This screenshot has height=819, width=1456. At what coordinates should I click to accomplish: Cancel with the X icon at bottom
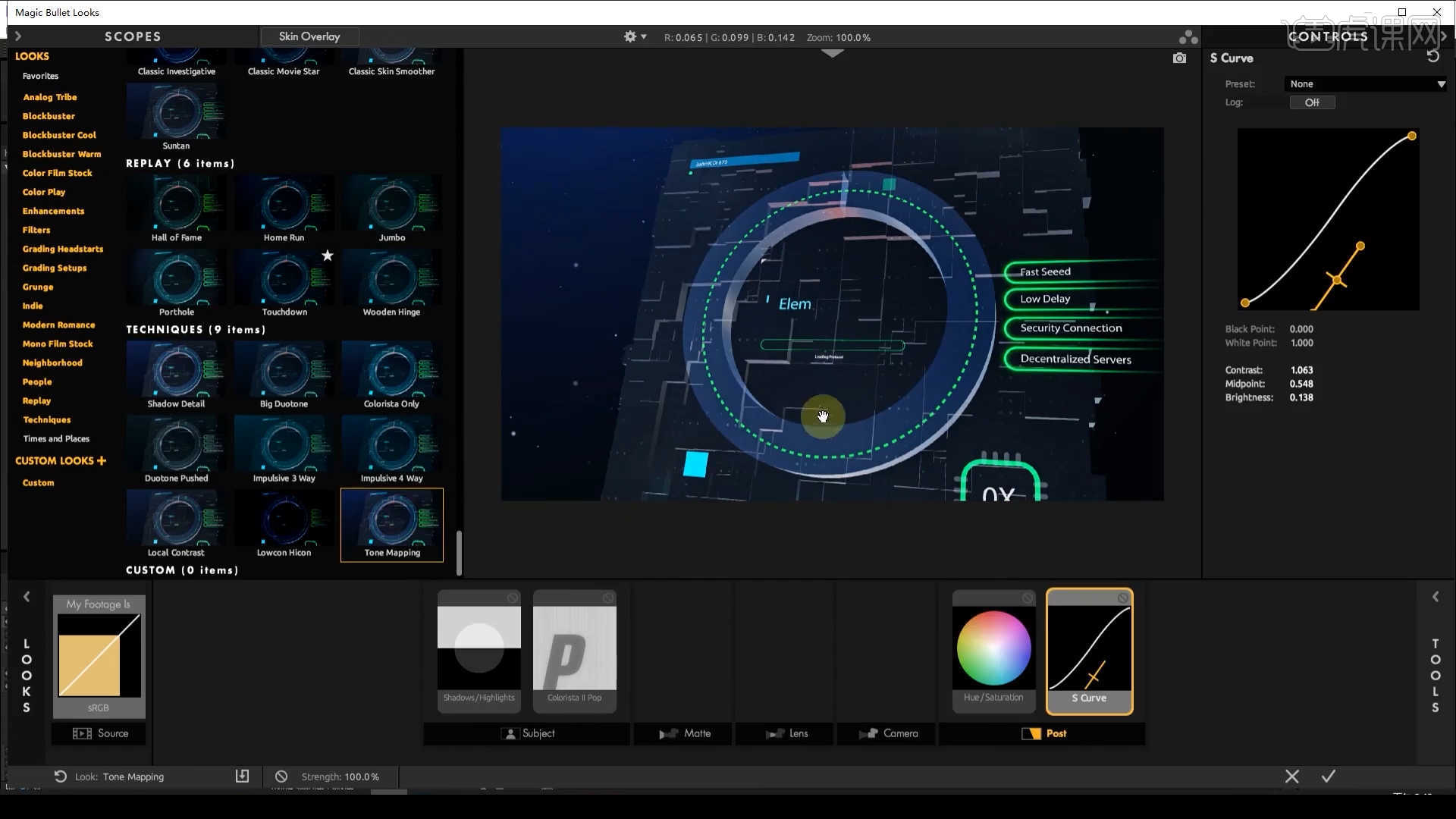tap(1291, 776)
